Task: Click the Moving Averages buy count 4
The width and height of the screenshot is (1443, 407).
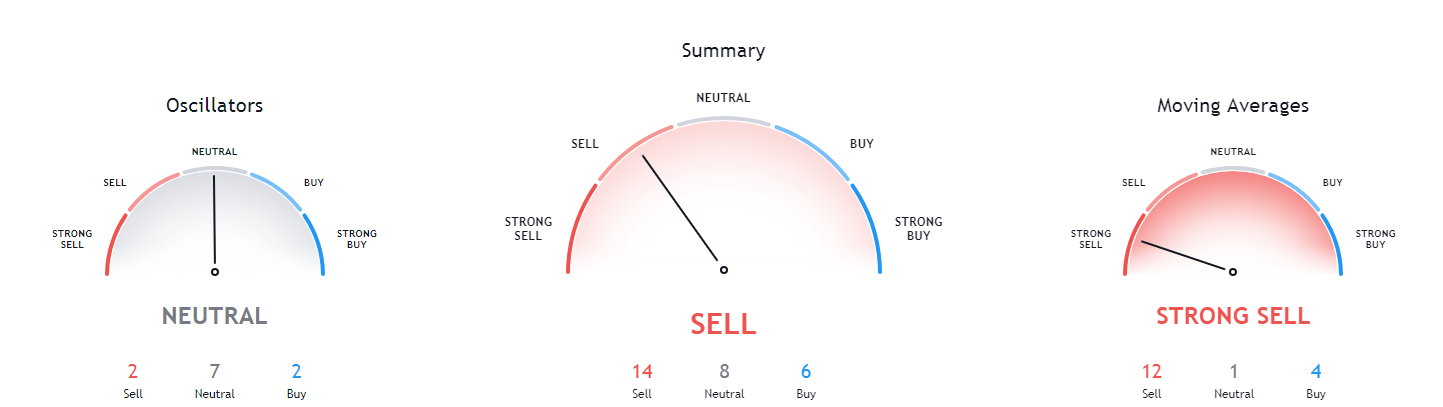Action: pyautogui.click(x=1316, y=372)
